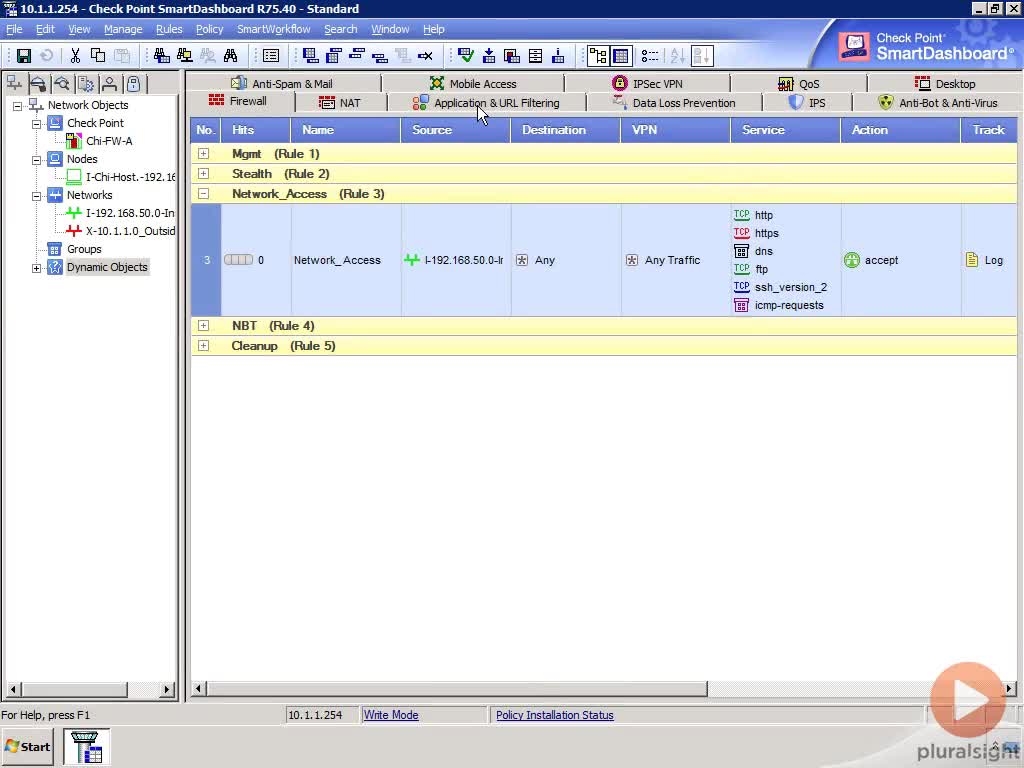Click the Windows Start button

pos(27,747)
